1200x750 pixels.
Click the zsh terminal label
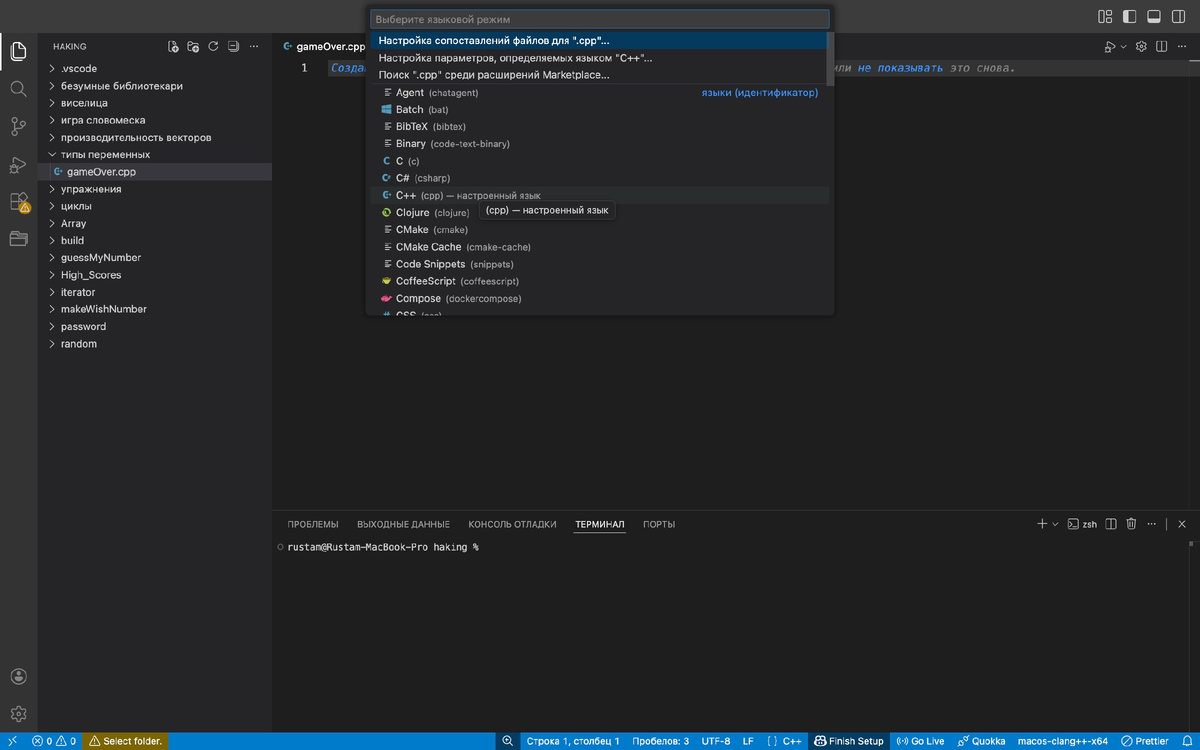[x=1083, y=523]
